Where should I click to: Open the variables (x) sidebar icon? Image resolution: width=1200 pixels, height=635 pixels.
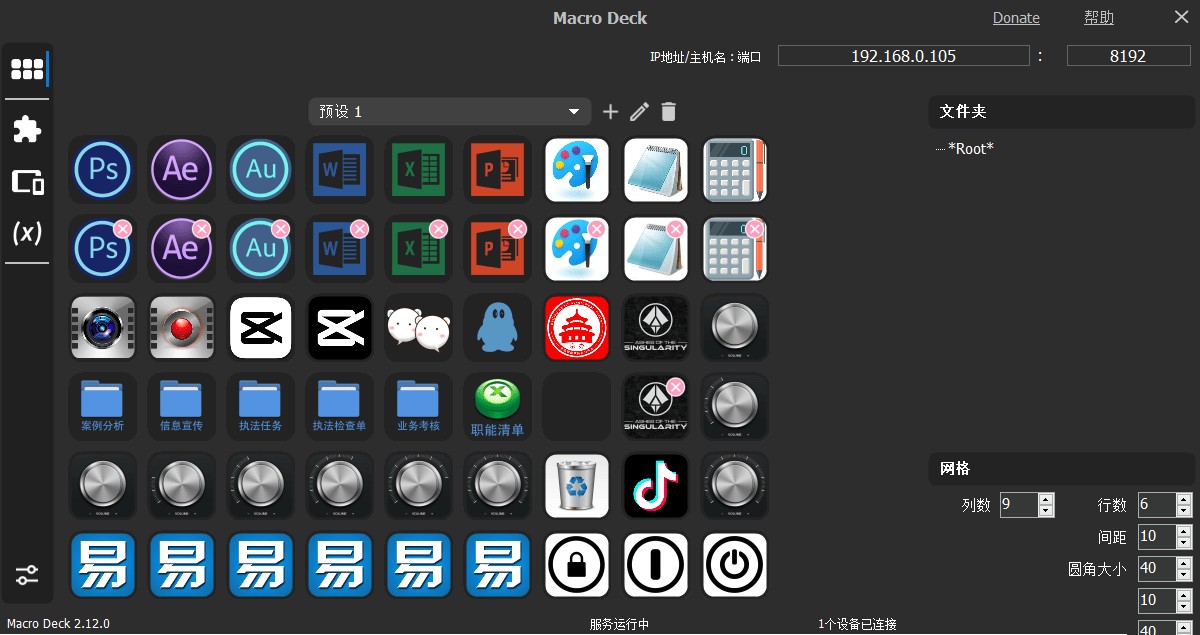point(27,233)
